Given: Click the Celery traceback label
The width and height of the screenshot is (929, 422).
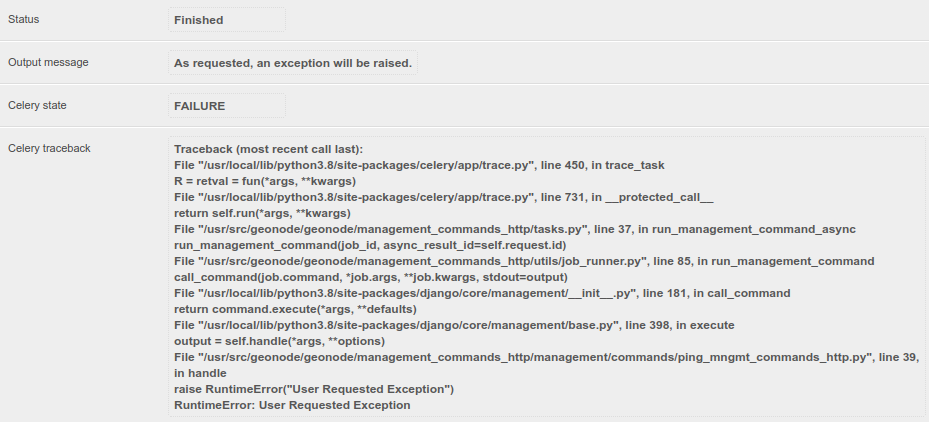Looking at the screenshot, I should click(49, 148).
